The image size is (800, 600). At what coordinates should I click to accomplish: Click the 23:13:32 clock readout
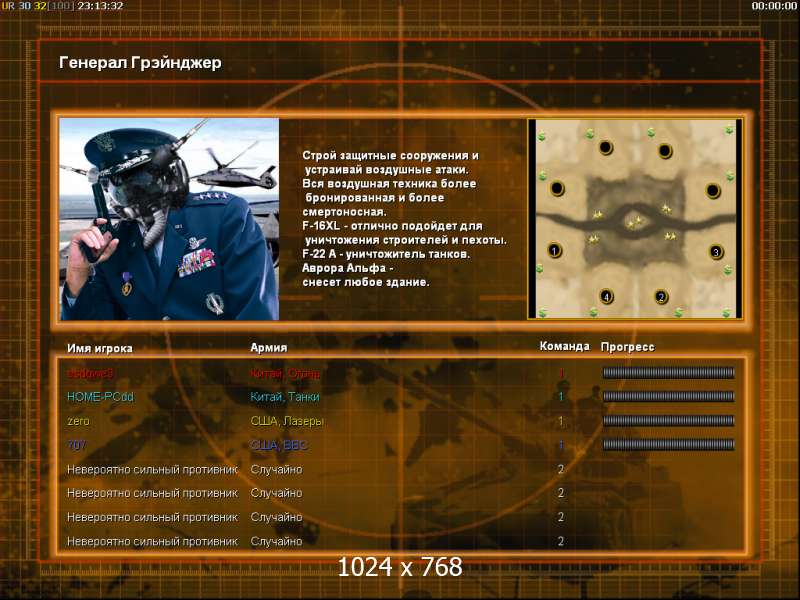click(x=101, y=6)
